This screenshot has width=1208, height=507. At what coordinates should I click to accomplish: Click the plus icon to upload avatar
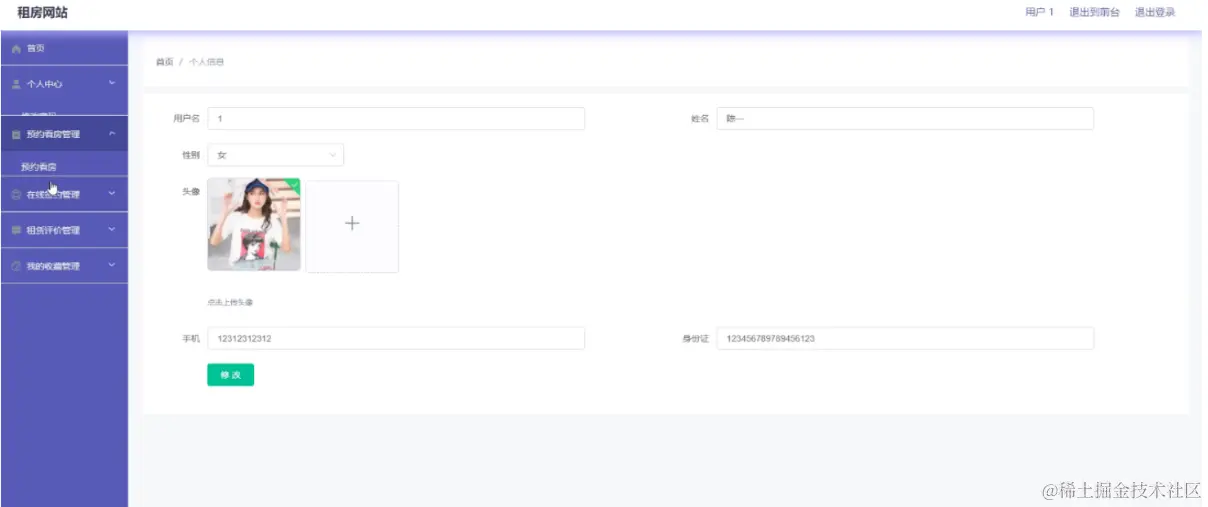click(x=352, y=224)
